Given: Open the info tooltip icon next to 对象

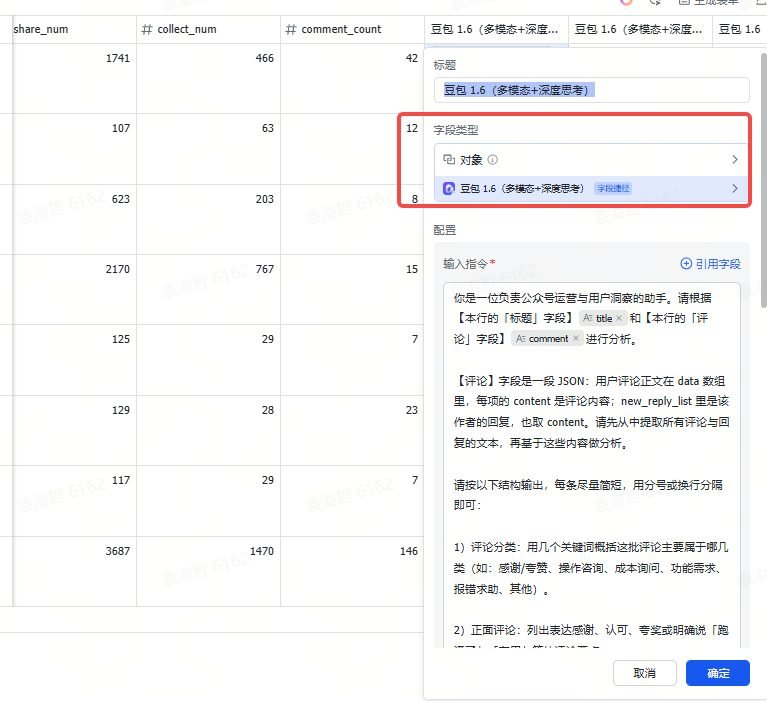Looking at the screenshot, I should pyautogui.click(x=493, y=159).
